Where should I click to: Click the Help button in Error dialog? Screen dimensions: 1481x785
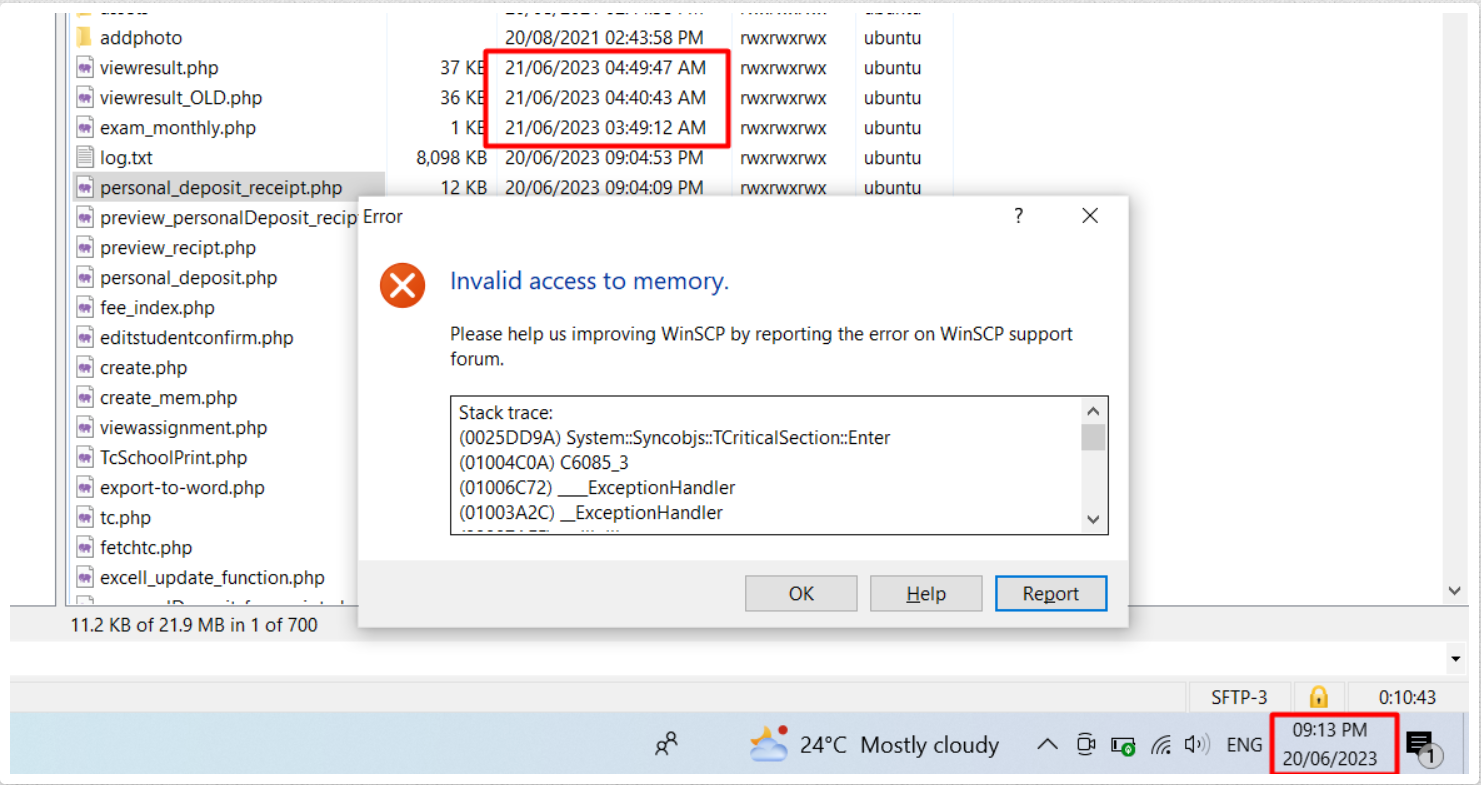pyautogui.click(x=926, y=594)
